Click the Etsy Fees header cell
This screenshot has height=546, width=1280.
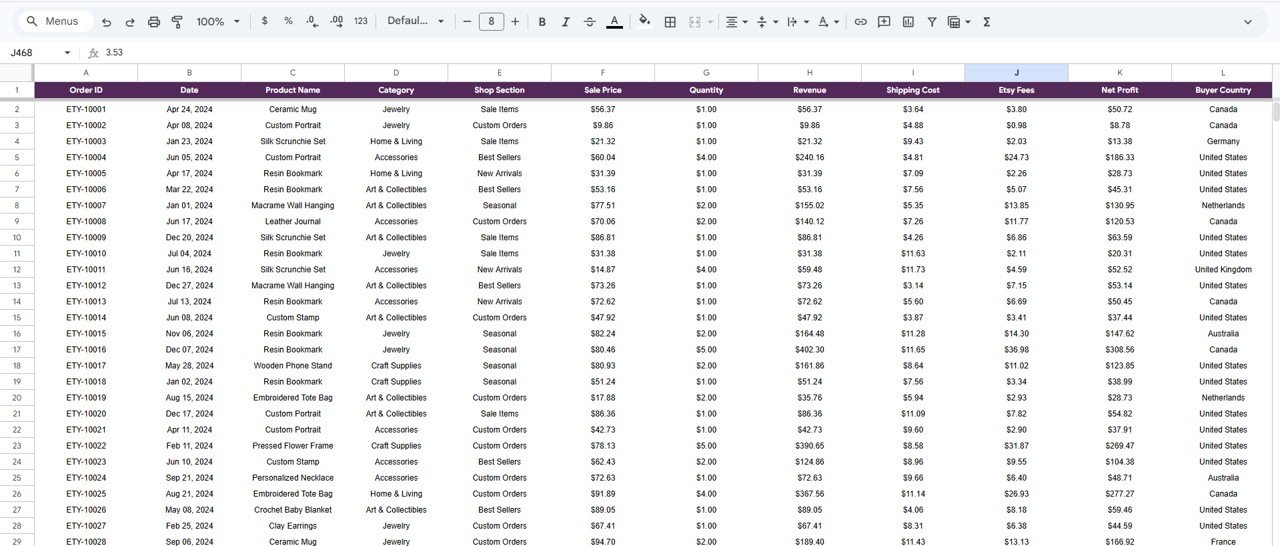pyautogui.click(x=1016, y=90)
